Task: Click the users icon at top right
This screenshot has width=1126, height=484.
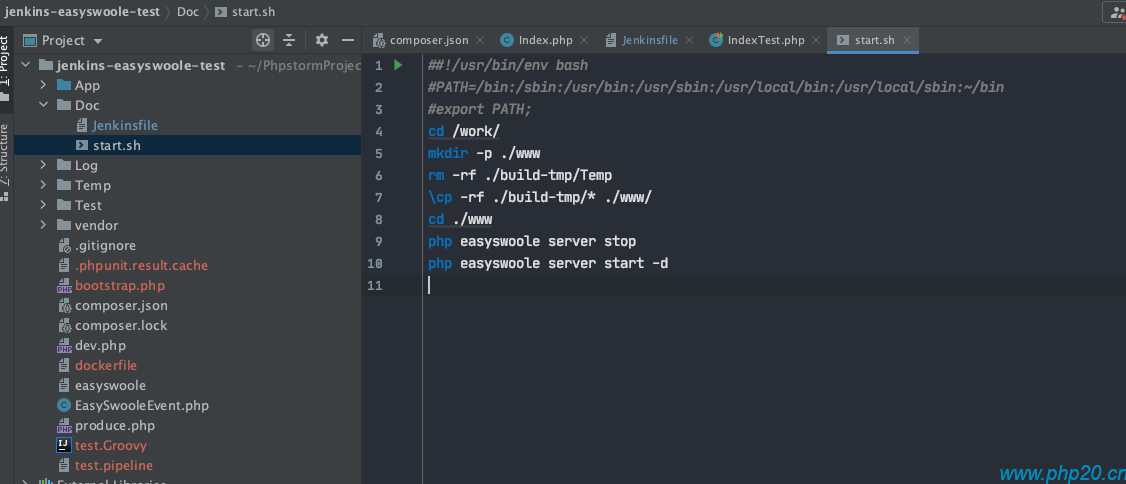Action: [x=1115, y=11]
